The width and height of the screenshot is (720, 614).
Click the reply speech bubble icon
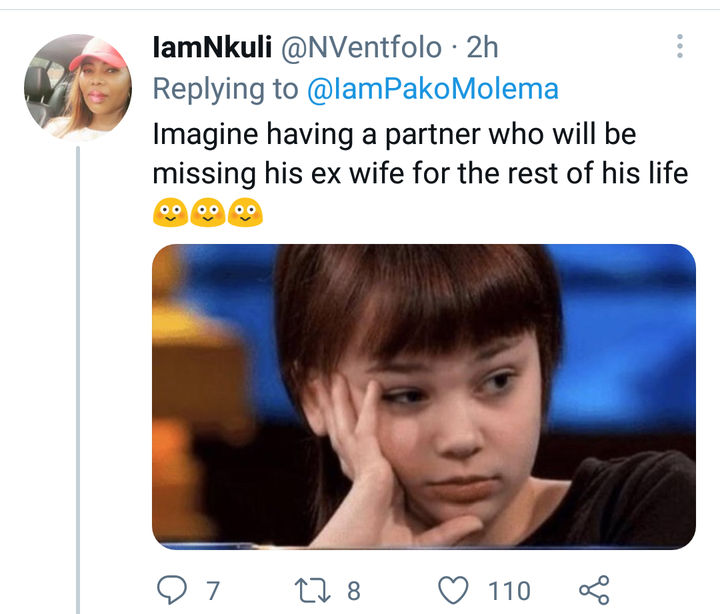172,590
